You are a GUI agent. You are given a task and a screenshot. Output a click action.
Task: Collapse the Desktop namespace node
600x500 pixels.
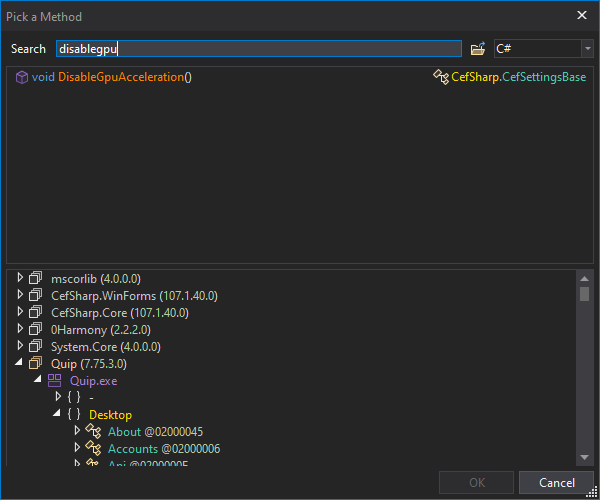57,413
